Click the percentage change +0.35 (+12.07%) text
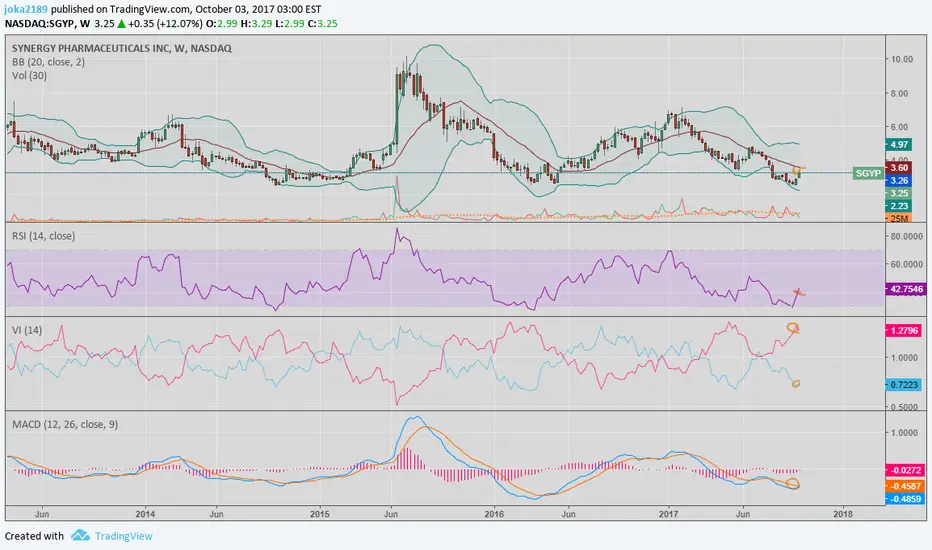 tap(163, 24)
